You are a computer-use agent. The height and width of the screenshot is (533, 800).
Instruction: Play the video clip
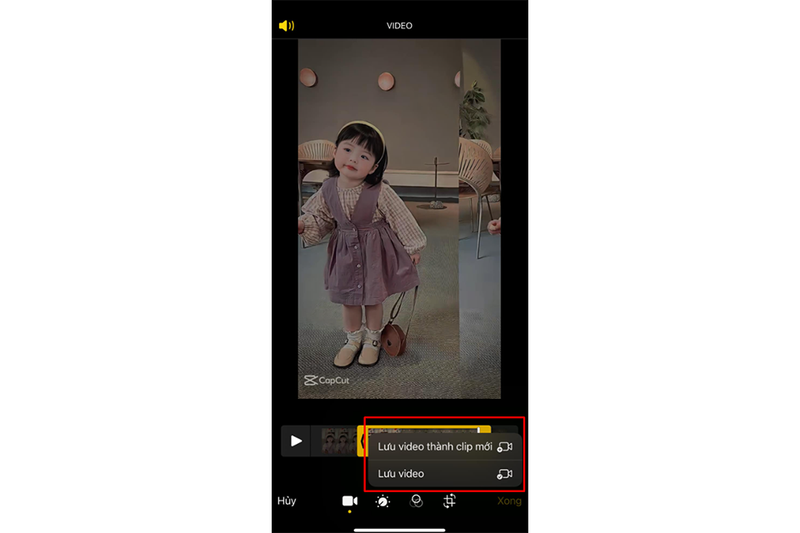point(296,441)
